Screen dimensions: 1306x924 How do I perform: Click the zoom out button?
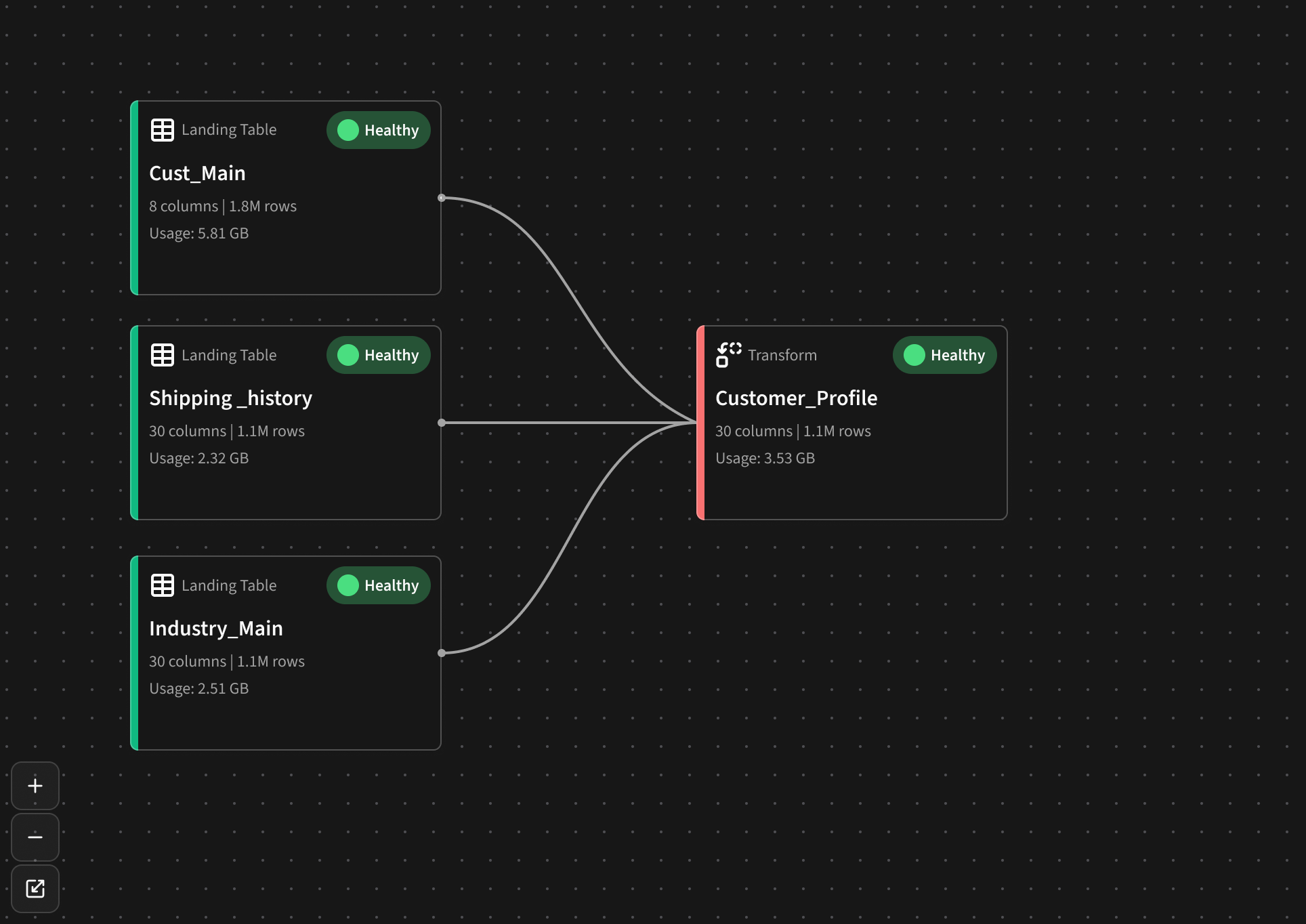click(x=35, y=837)
